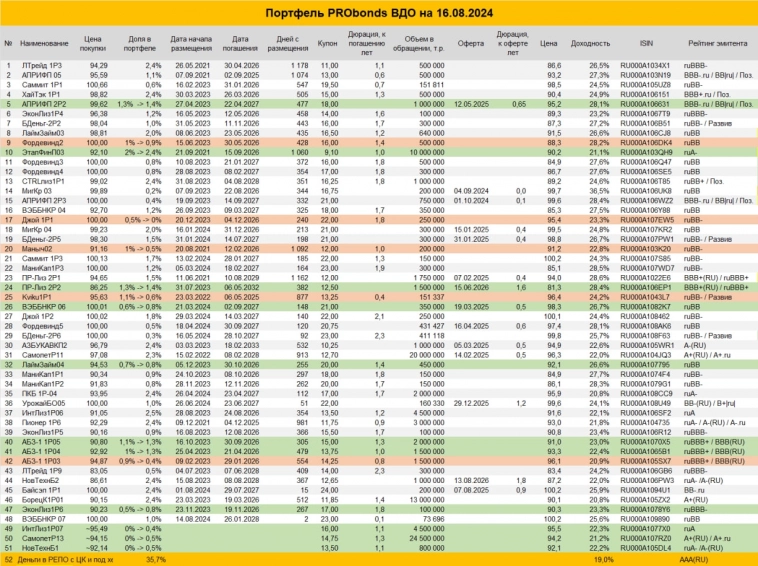Click the 'Дата начала размещения' header
The height and width of the screenshot is (566, 758).
pyautogui.click(x=191, y=44)
